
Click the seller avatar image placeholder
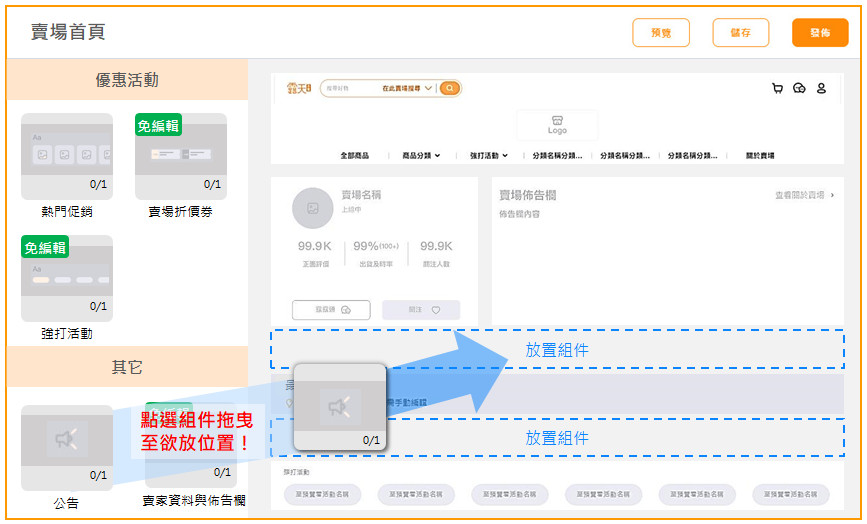tap(312, 208)
